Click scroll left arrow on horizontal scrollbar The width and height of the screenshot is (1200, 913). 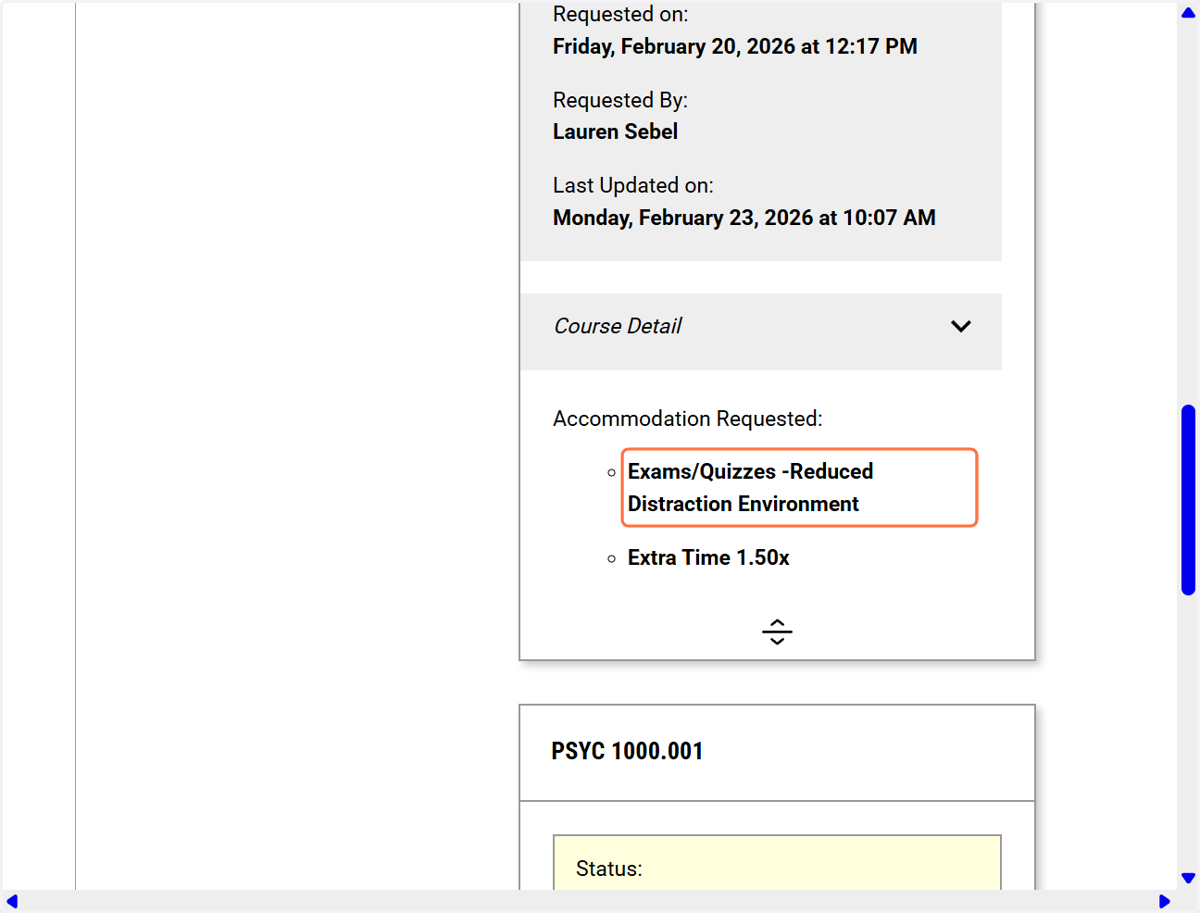click(11, 901)
